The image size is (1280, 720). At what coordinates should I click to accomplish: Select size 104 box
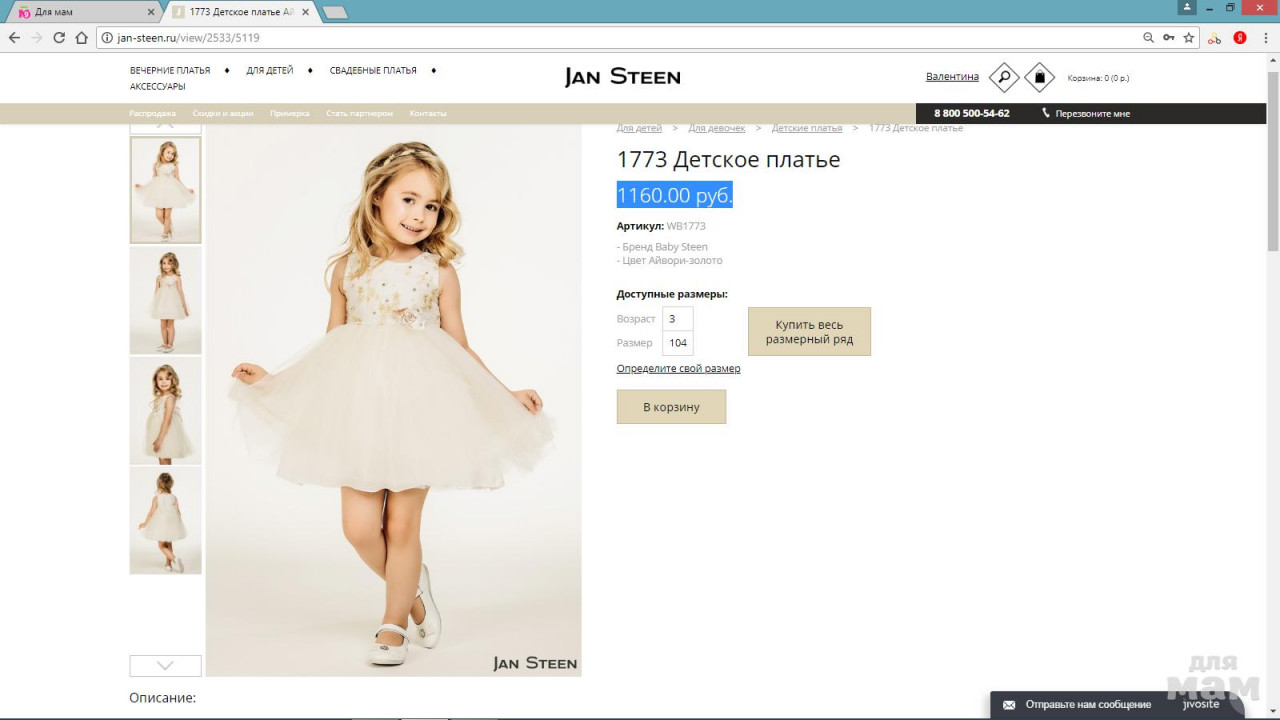tap(677, 343)
